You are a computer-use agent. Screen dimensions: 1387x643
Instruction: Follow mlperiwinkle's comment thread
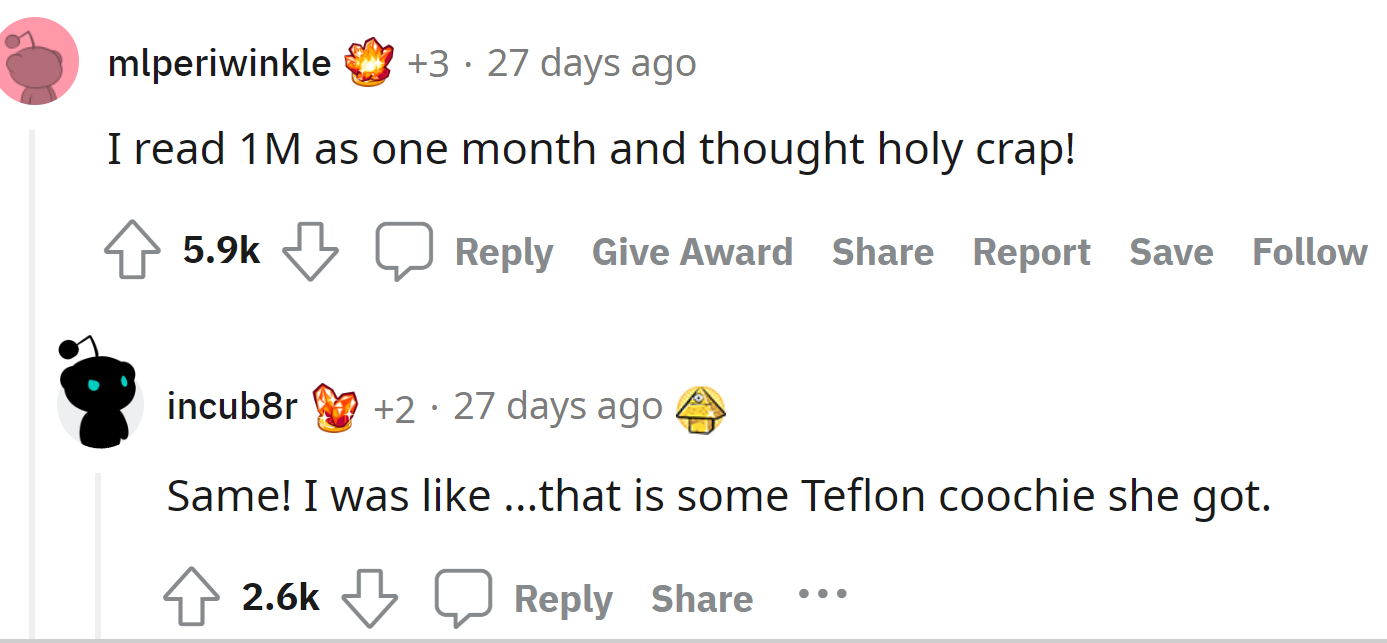pyautogui.click(x=1309, y=252)
